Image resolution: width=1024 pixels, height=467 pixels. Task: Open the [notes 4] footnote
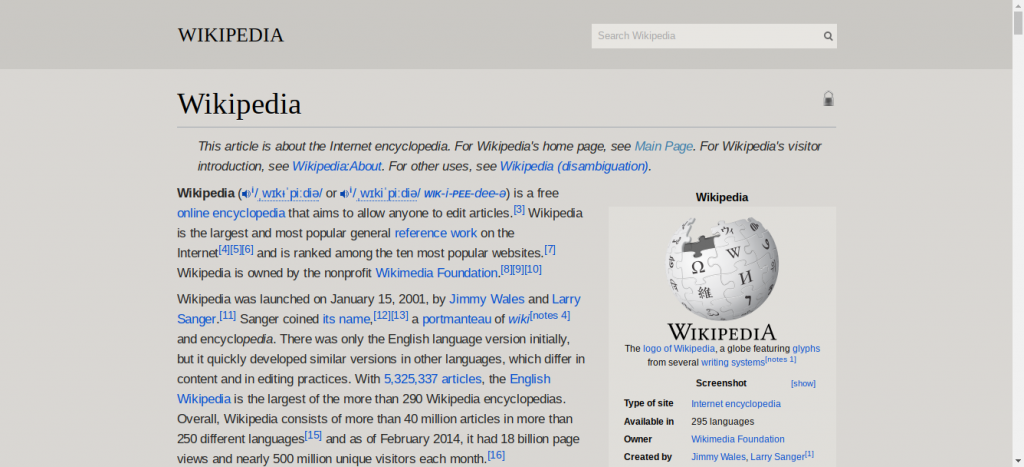550,315
